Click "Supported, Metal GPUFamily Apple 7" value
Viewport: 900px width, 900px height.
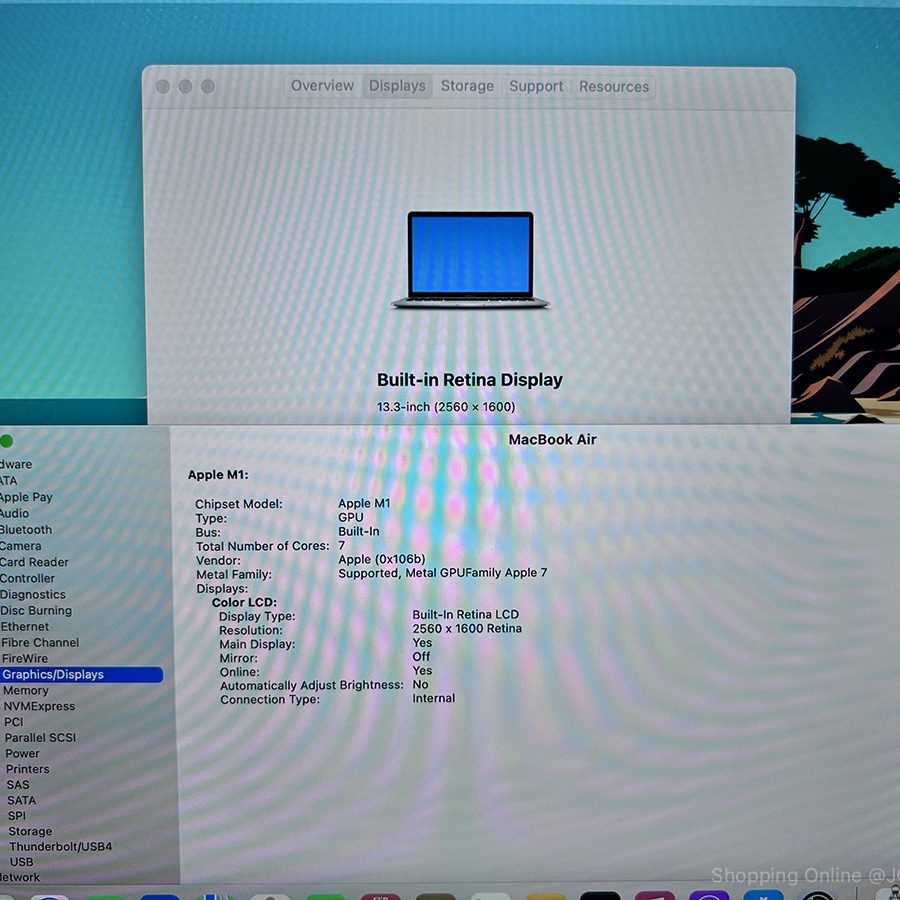point(443,573)
